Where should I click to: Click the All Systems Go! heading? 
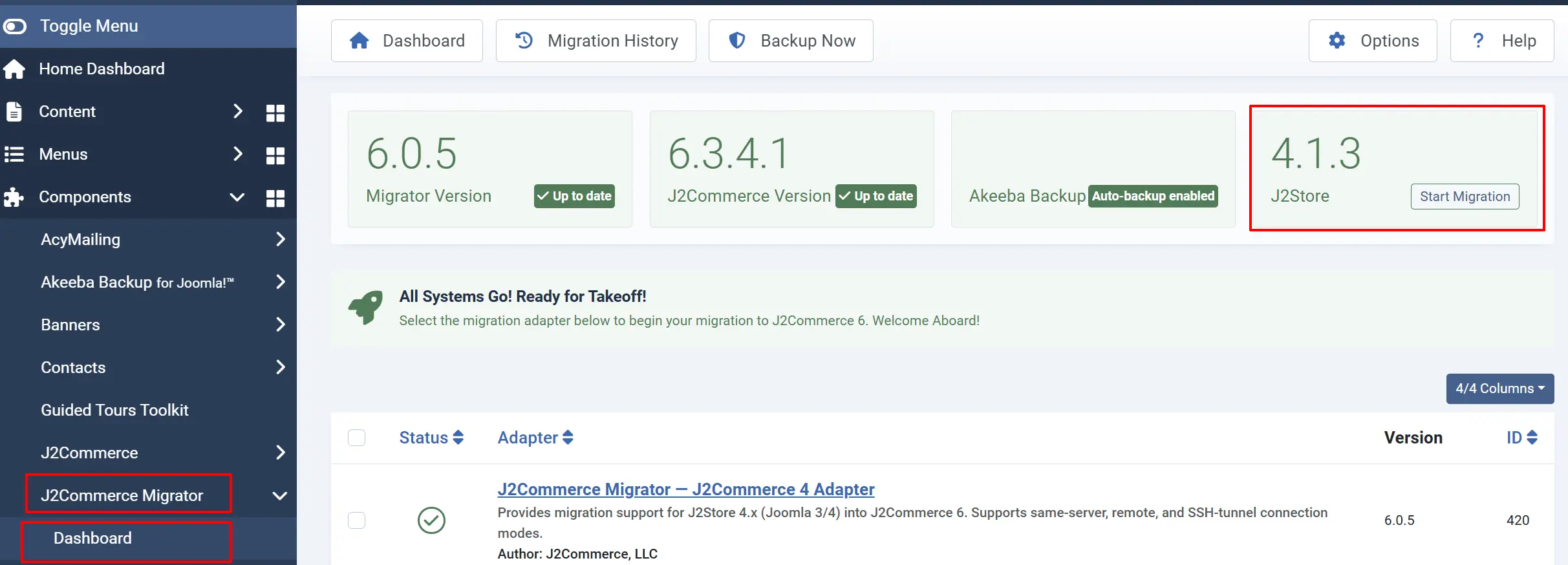[x=522, y=296]
